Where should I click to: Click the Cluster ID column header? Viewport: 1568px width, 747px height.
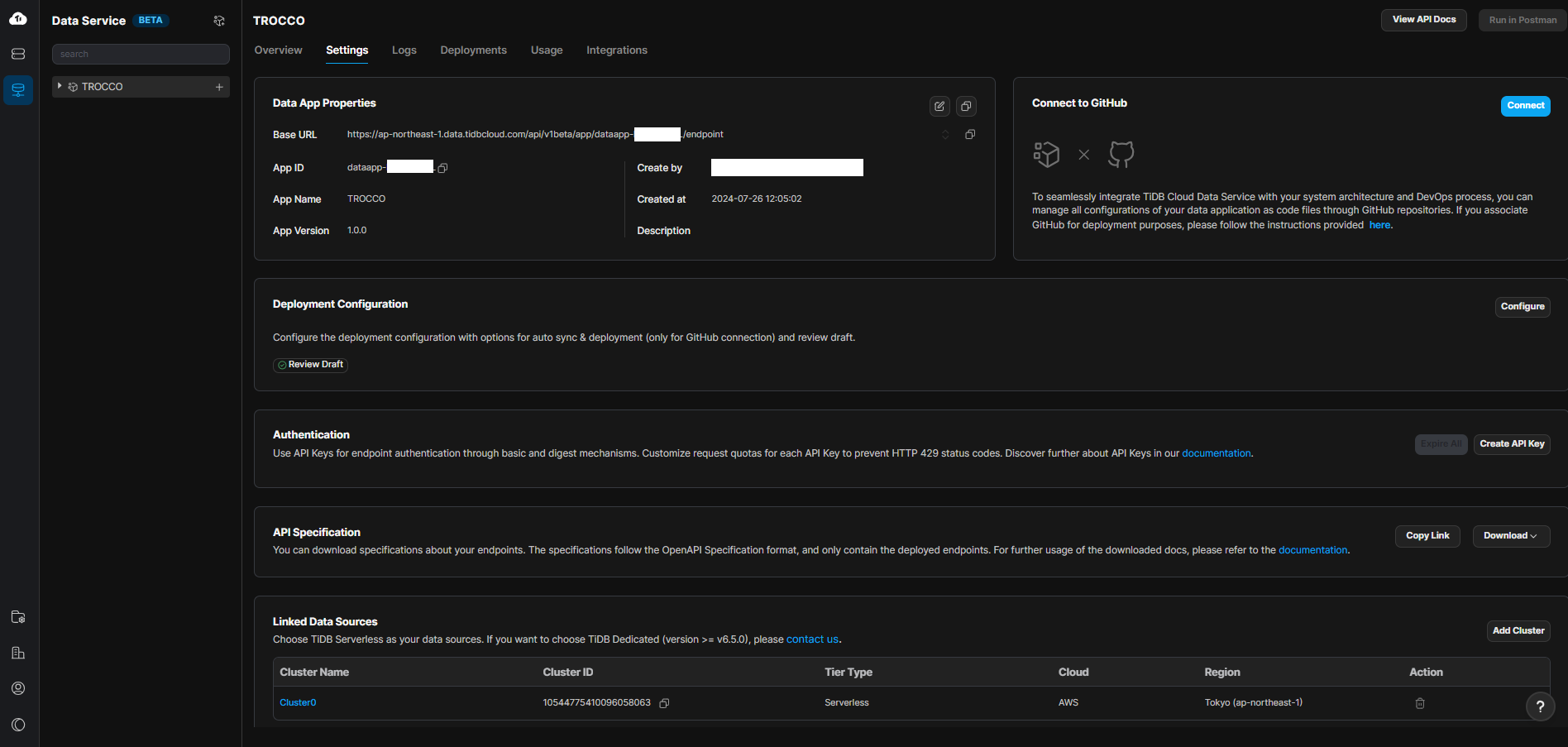(x=568, y=673)
